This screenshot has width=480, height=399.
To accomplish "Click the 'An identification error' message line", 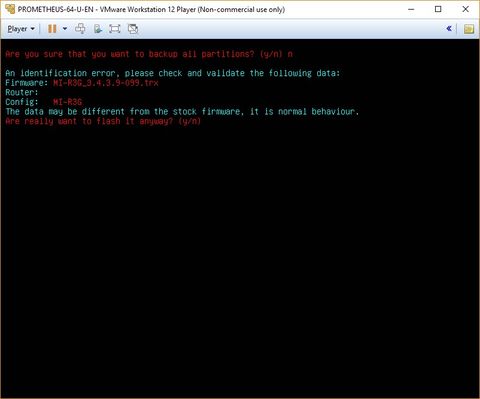I will pyautogui.click(x=173, y=73).
